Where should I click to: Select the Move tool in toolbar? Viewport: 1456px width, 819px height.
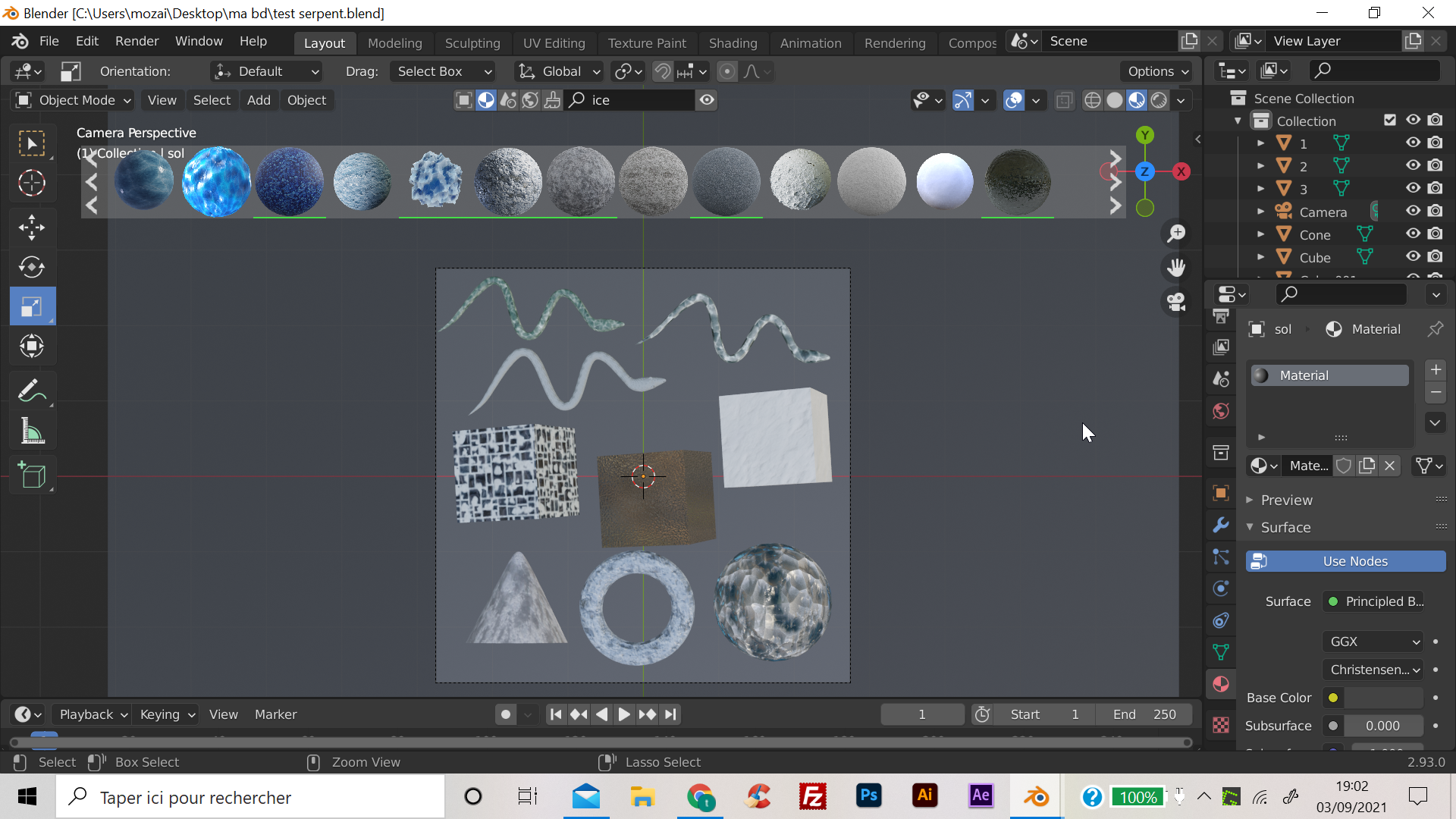[32, 227]
